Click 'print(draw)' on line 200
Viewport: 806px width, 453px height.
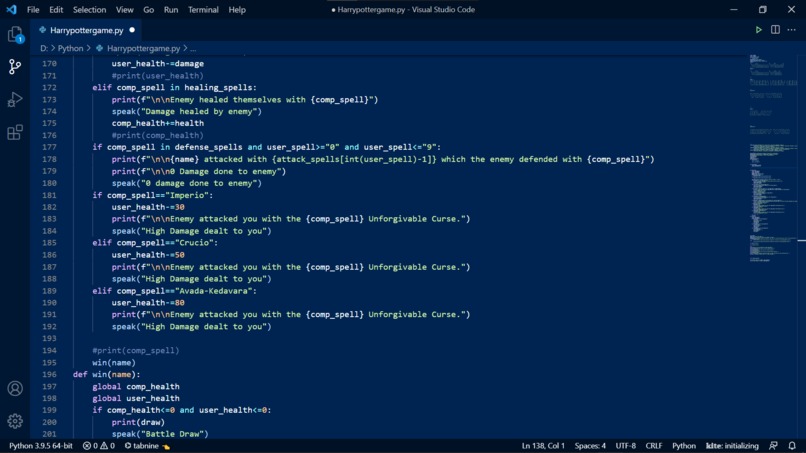(138, 422)
